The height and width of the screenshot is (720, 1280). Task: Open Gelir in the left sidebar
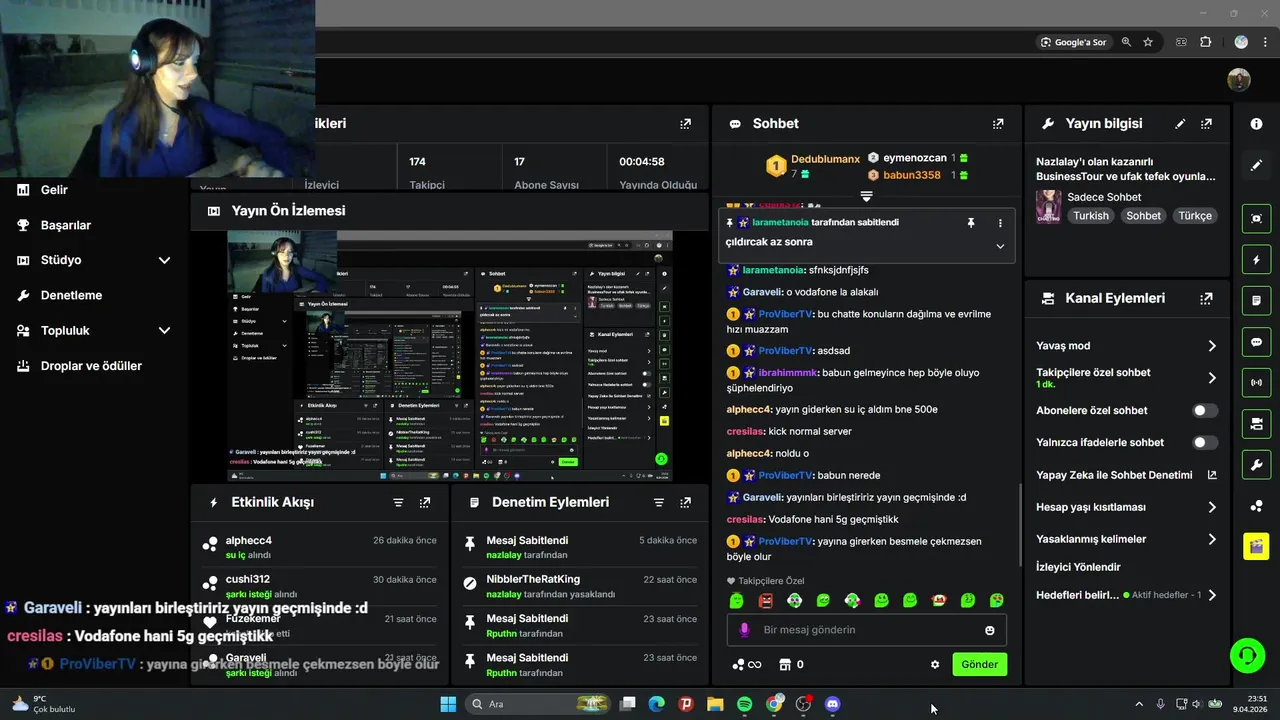click(x=54, y=190)
